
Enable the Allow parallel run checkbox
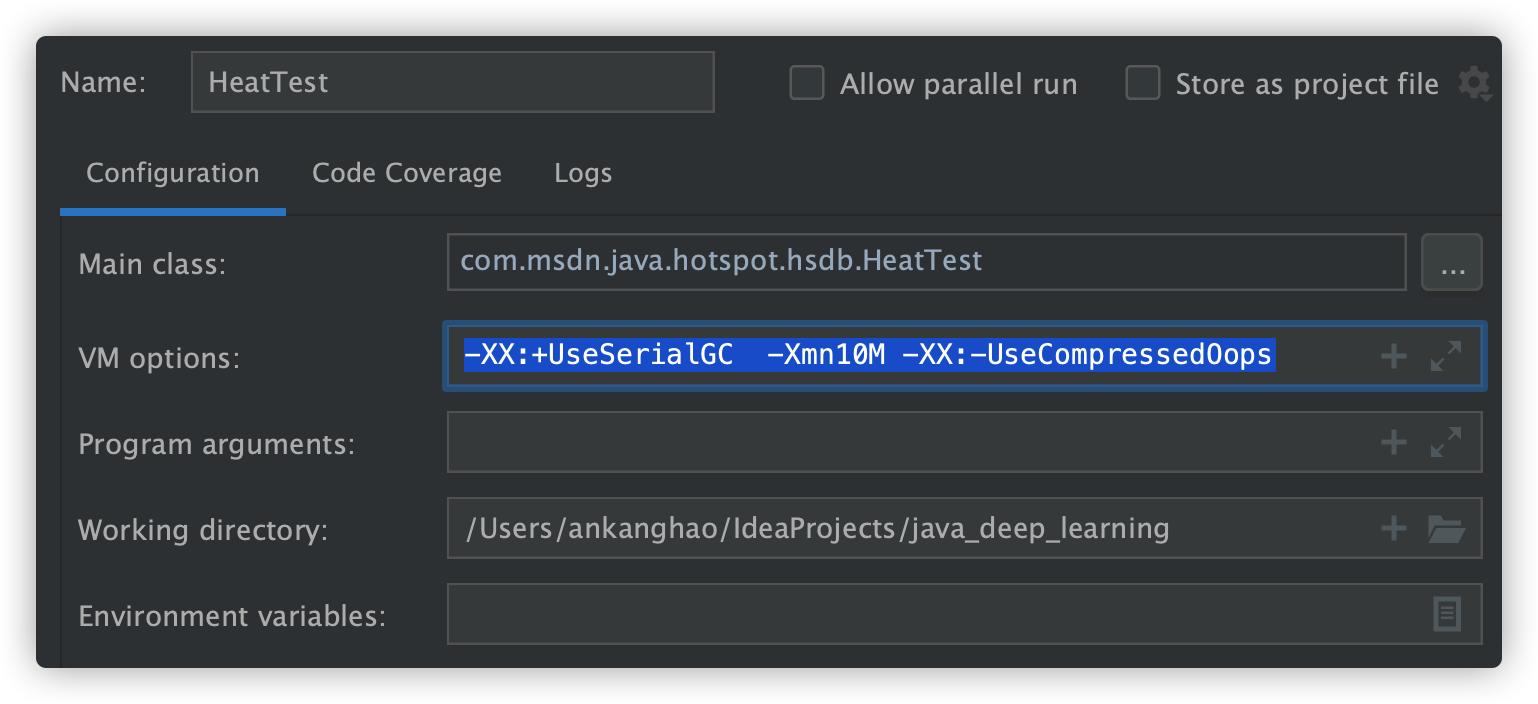coord(807,84)
